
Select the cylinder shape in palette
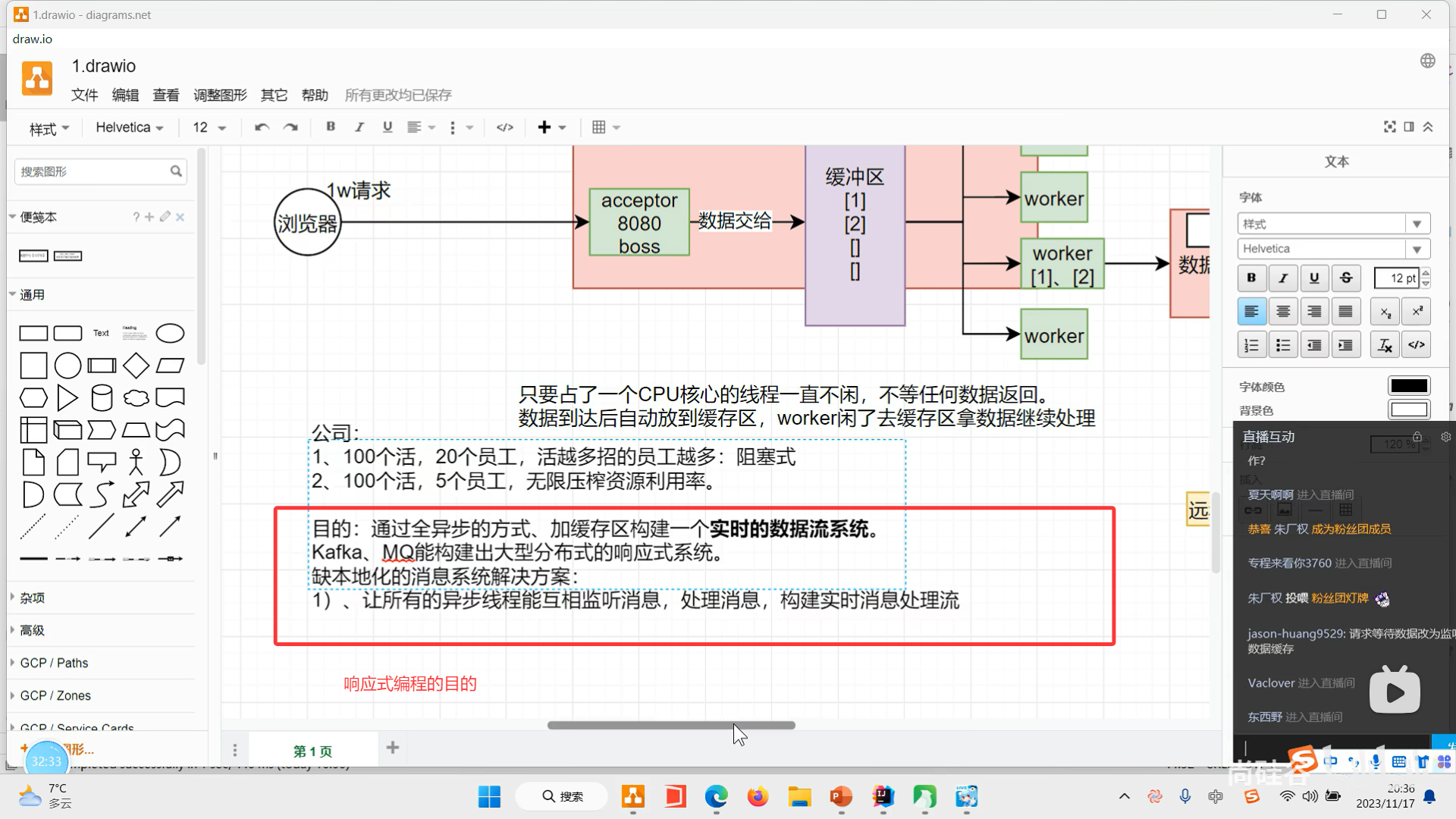click(x=102, y=397)
